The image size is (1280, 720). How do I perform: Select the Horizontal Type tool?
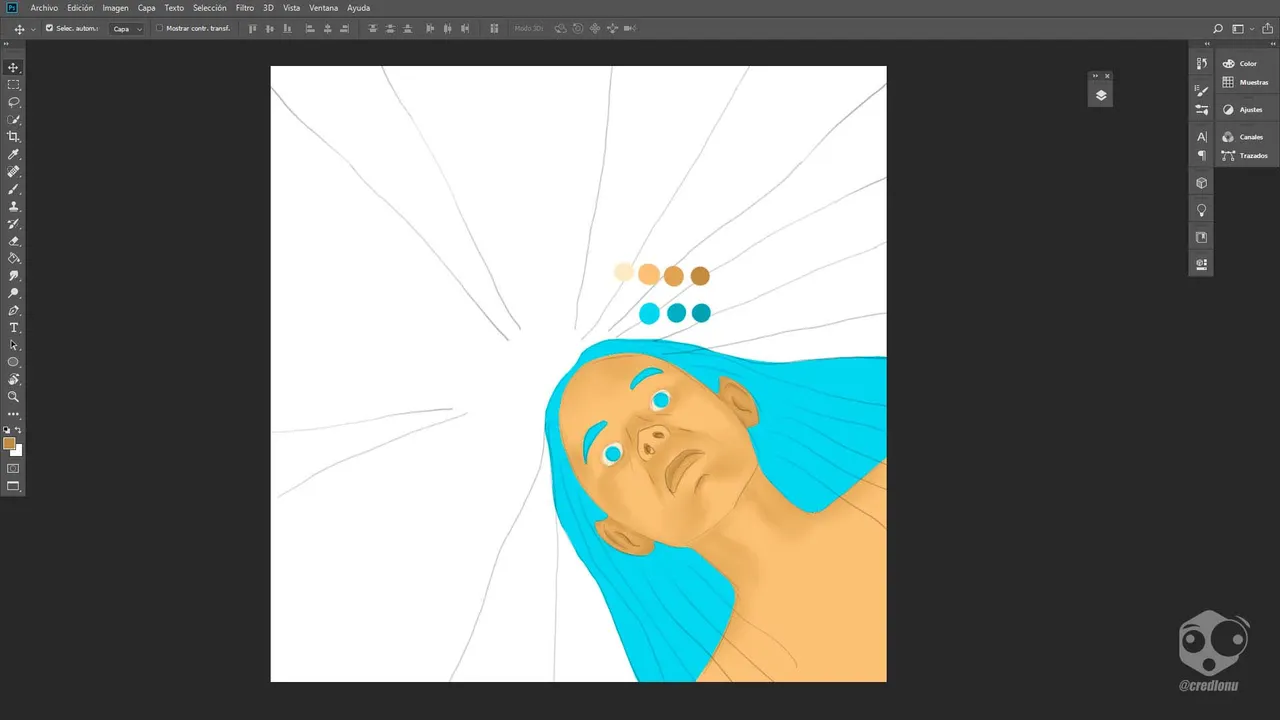click(x=14, y=327)
